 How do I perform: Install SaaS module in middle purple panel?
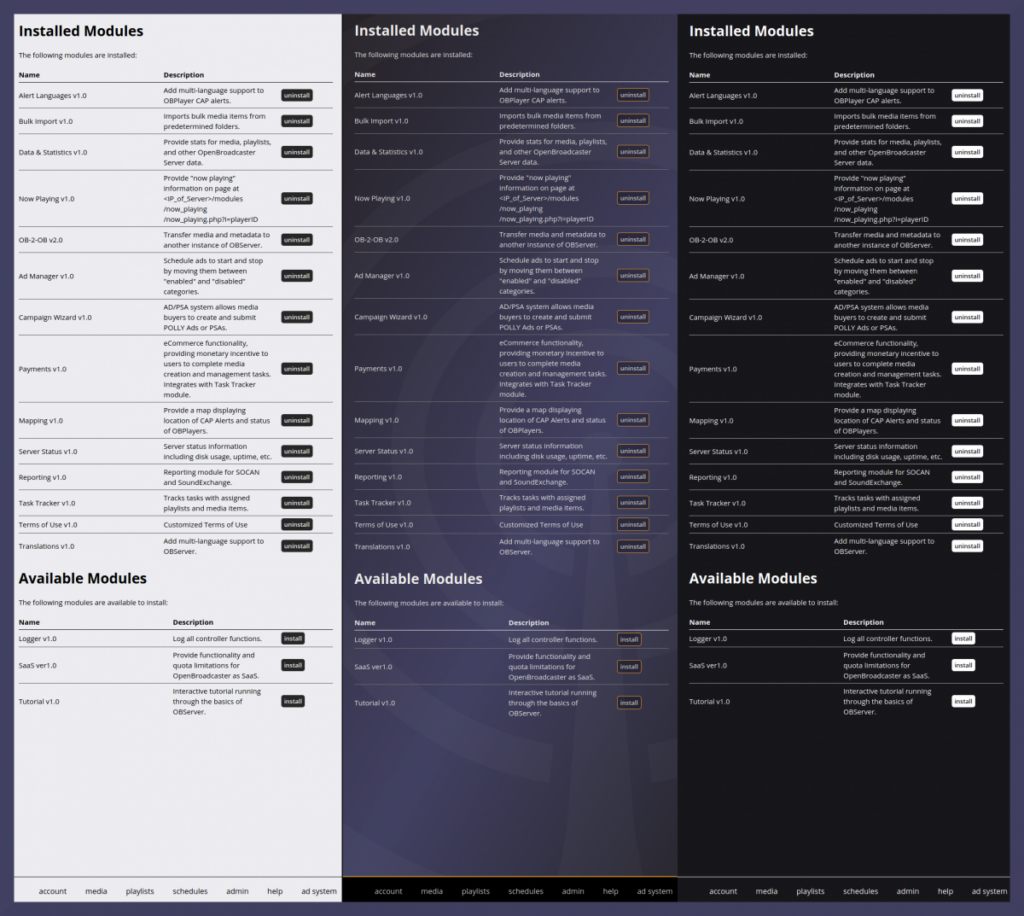tap(629, 667)
